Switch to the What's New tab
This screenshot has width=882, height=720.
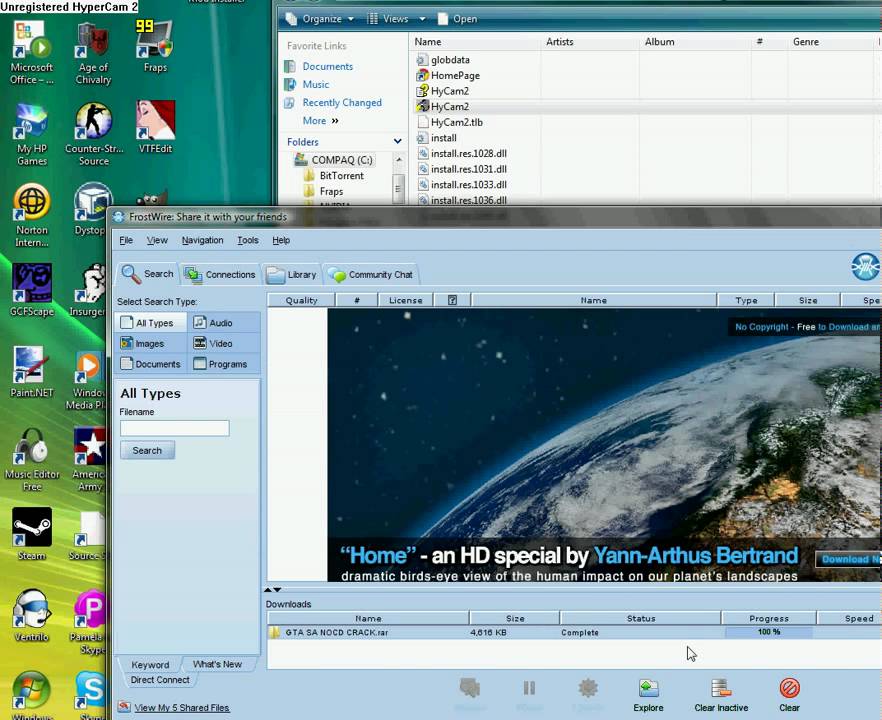coord(217,664)
